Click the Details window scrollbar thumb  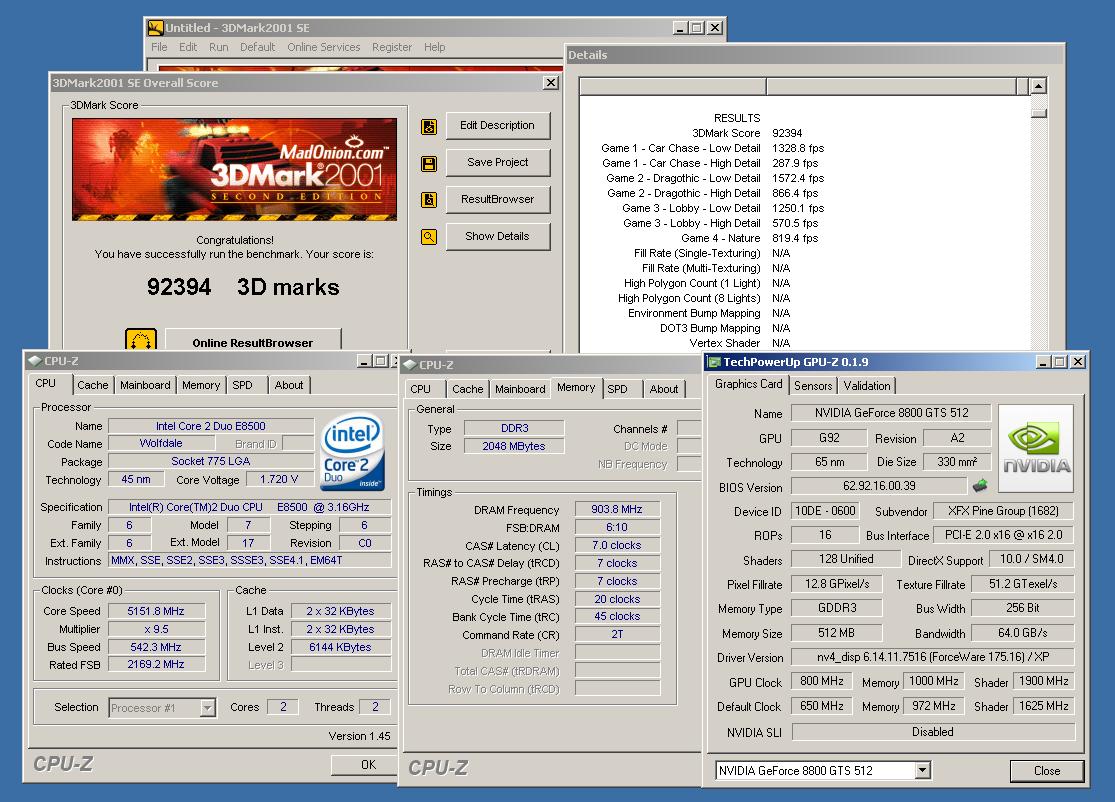(1038, 112)
